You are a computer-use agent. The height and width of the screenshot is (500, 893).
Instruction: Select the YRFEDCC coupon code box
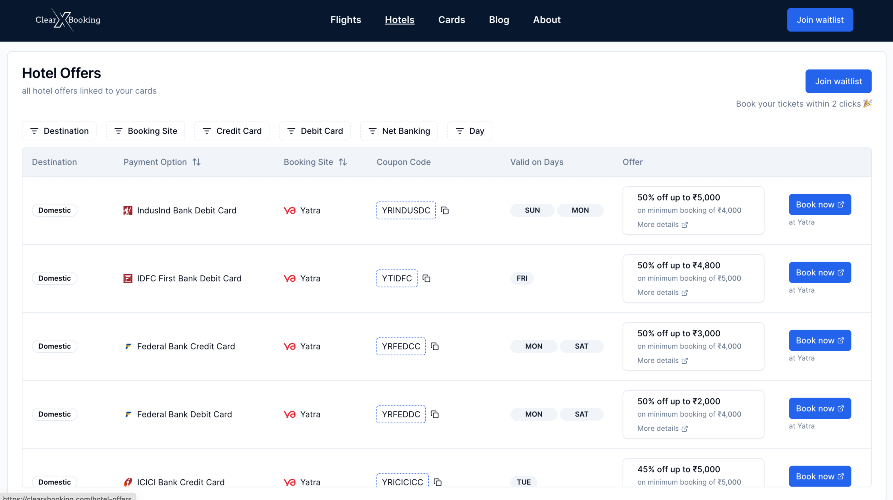coord(401,346)
